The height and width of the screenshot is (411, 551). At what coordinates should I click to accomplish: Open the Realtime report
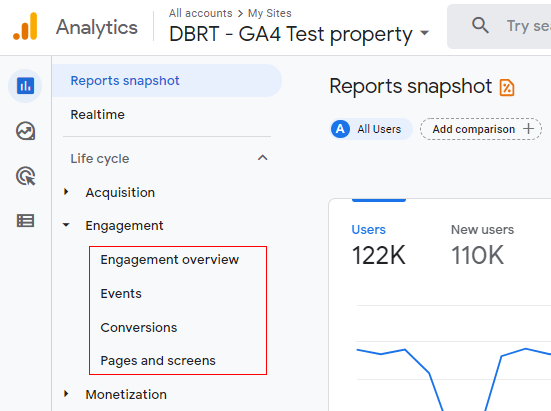tap(97, 115)
